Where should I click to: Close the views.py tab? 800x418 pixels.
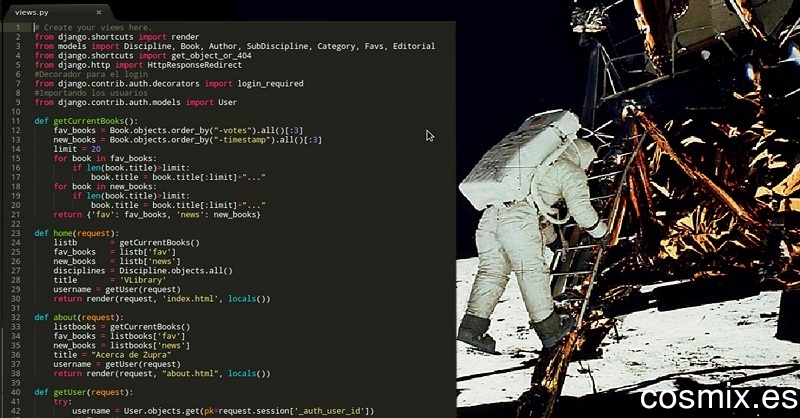(x=98, y=12)
